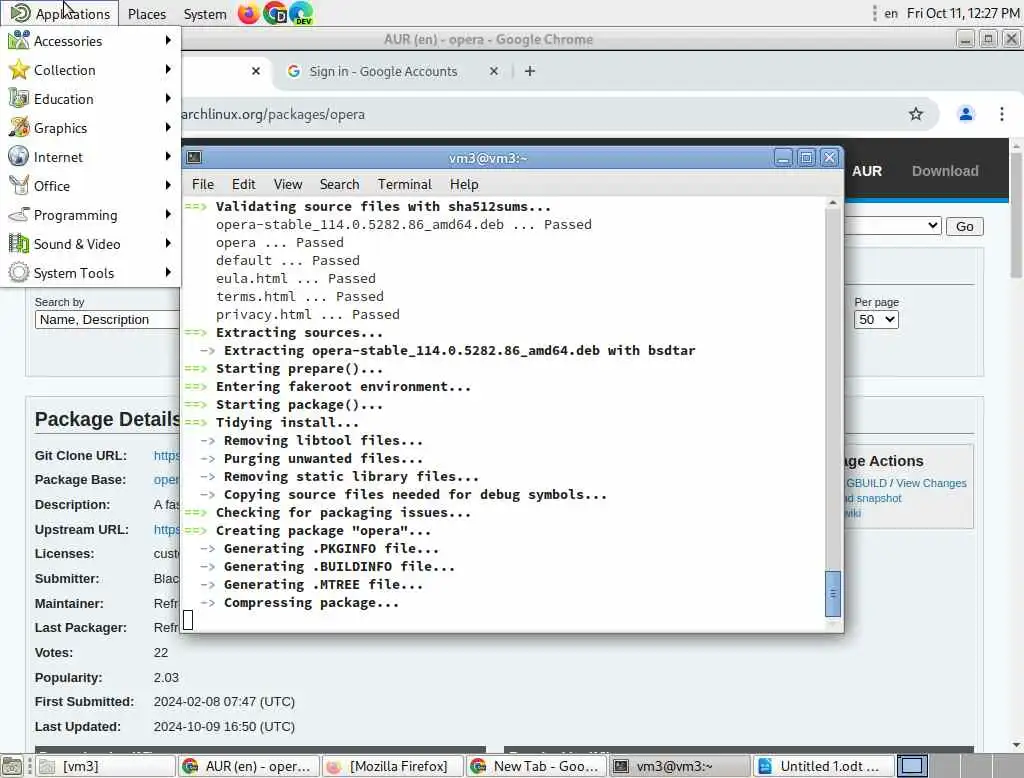Click the Collection star icon
The image size is (1024, 778).
[x=18, y=69]
